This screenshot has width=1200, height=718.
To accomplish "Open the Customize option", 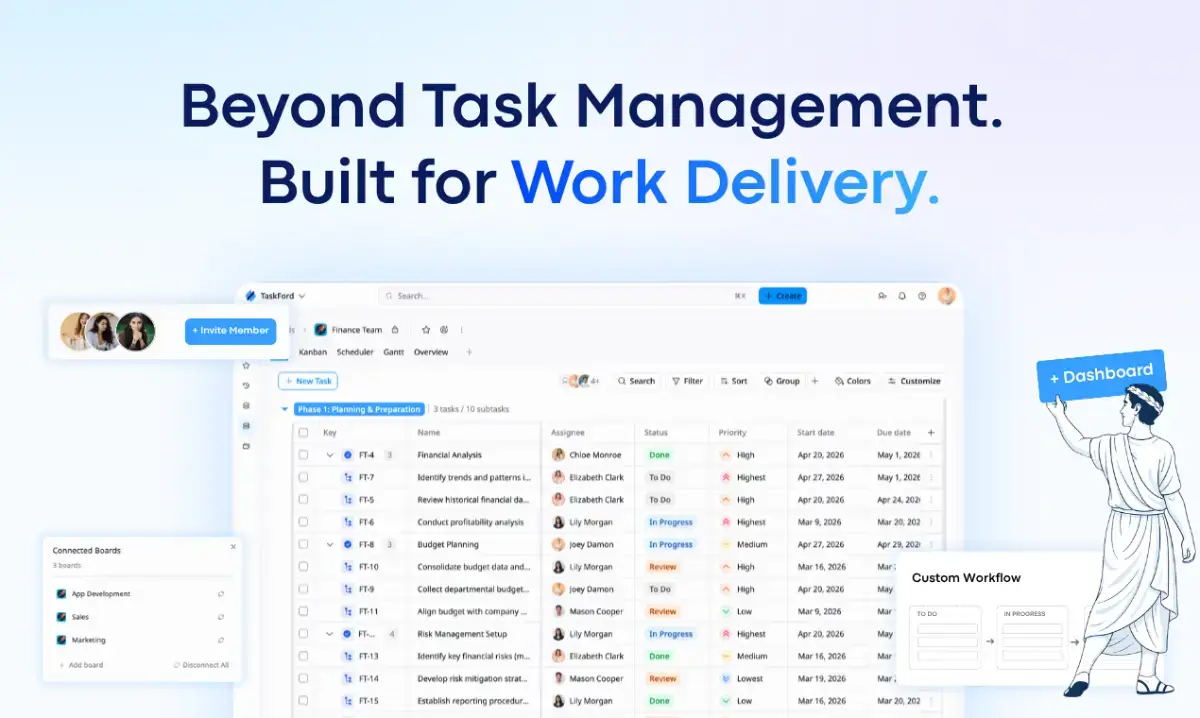I will coord(913,381).
